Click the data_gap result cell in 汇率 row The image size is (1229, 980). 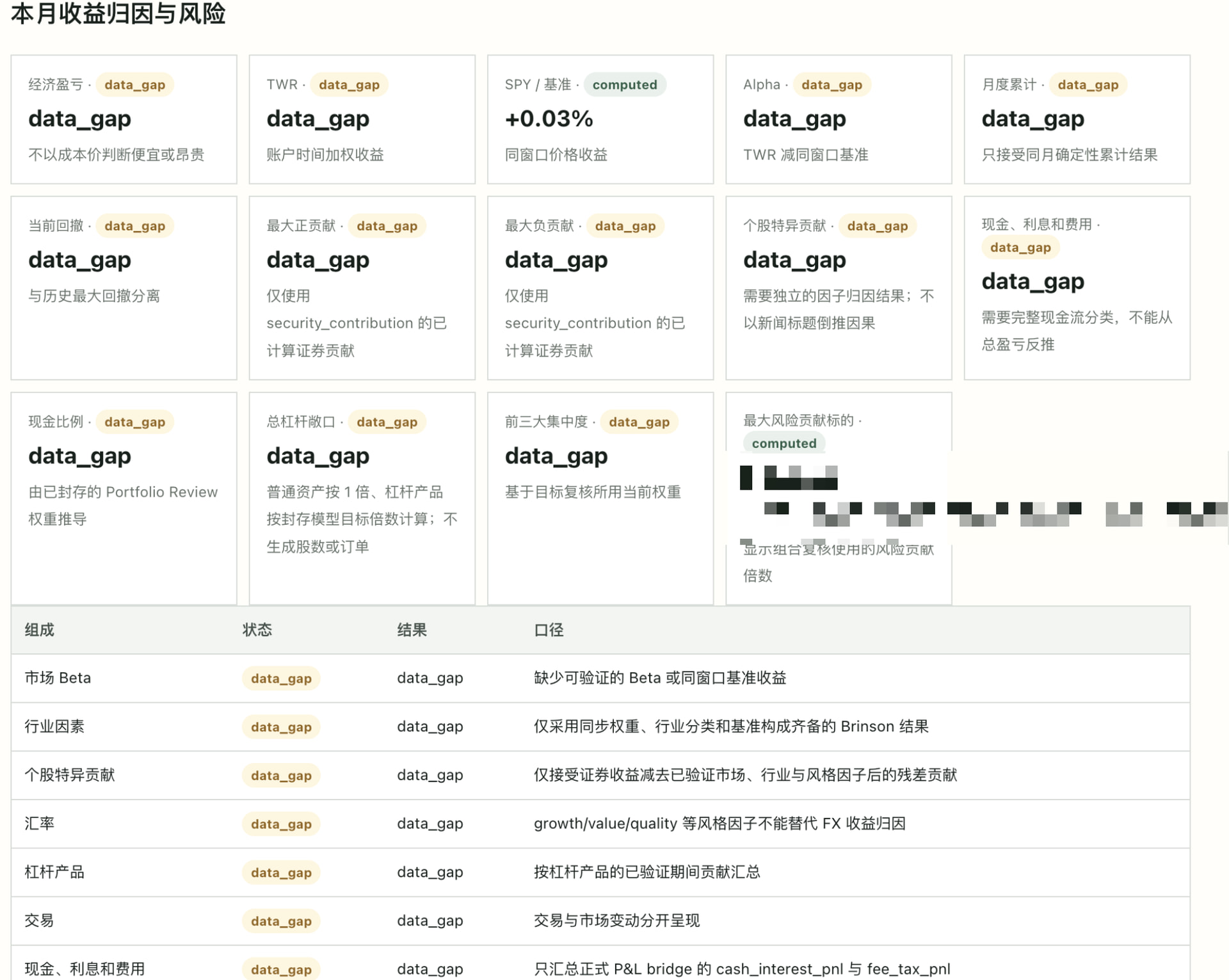tap(430, 824)
